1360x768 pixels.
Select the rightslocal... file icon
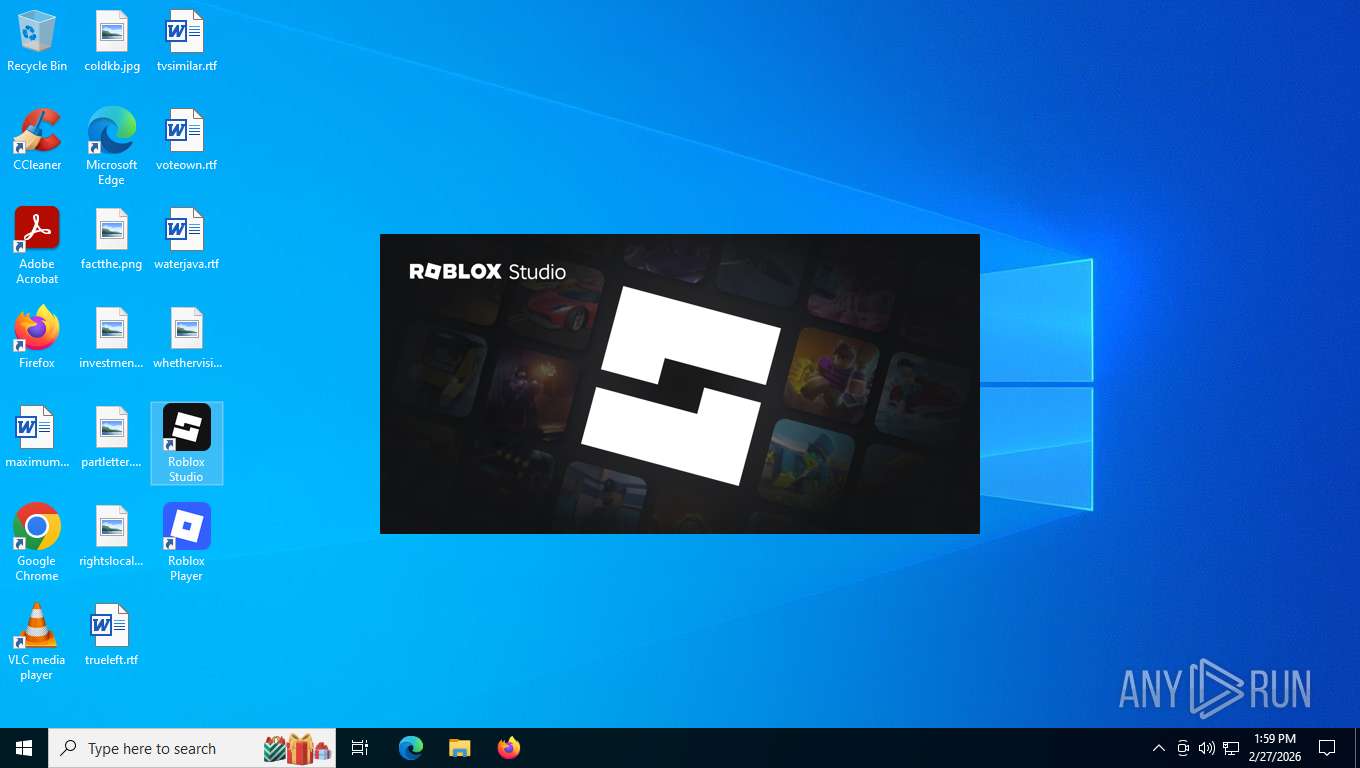tap(112, 536)
